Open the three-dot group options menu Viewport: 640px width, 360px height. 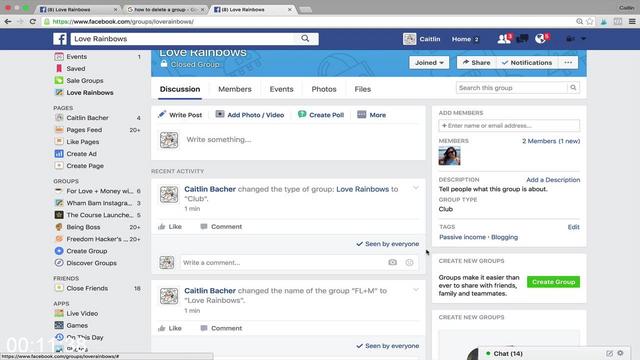point(568,62)
